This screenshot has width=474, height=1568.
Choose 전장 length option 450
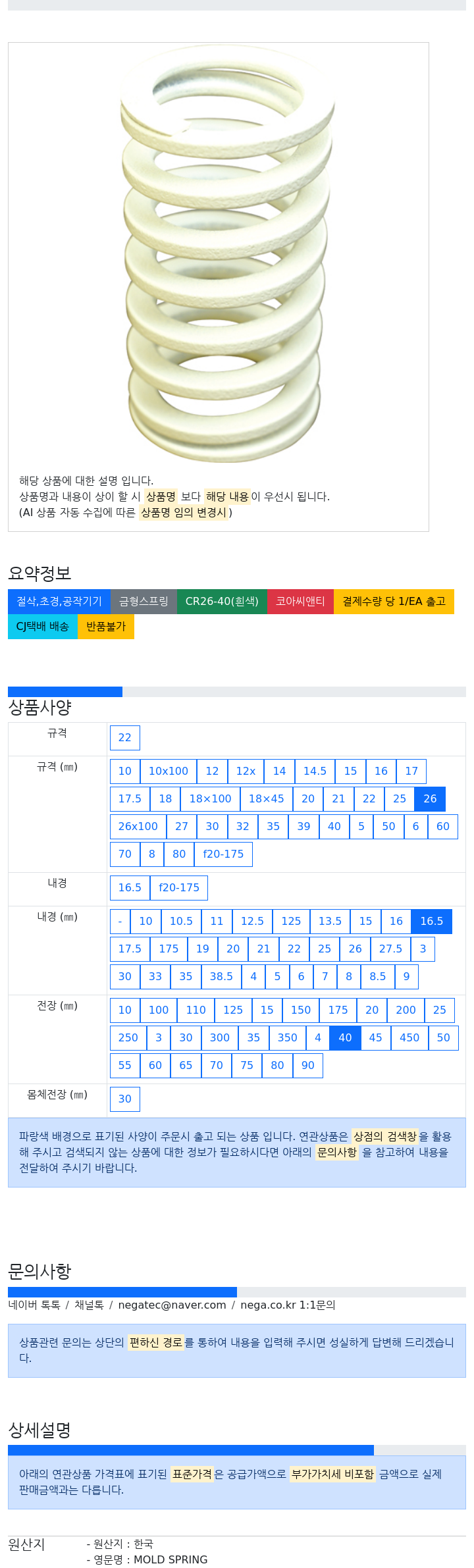click(x=409, y=1038)
